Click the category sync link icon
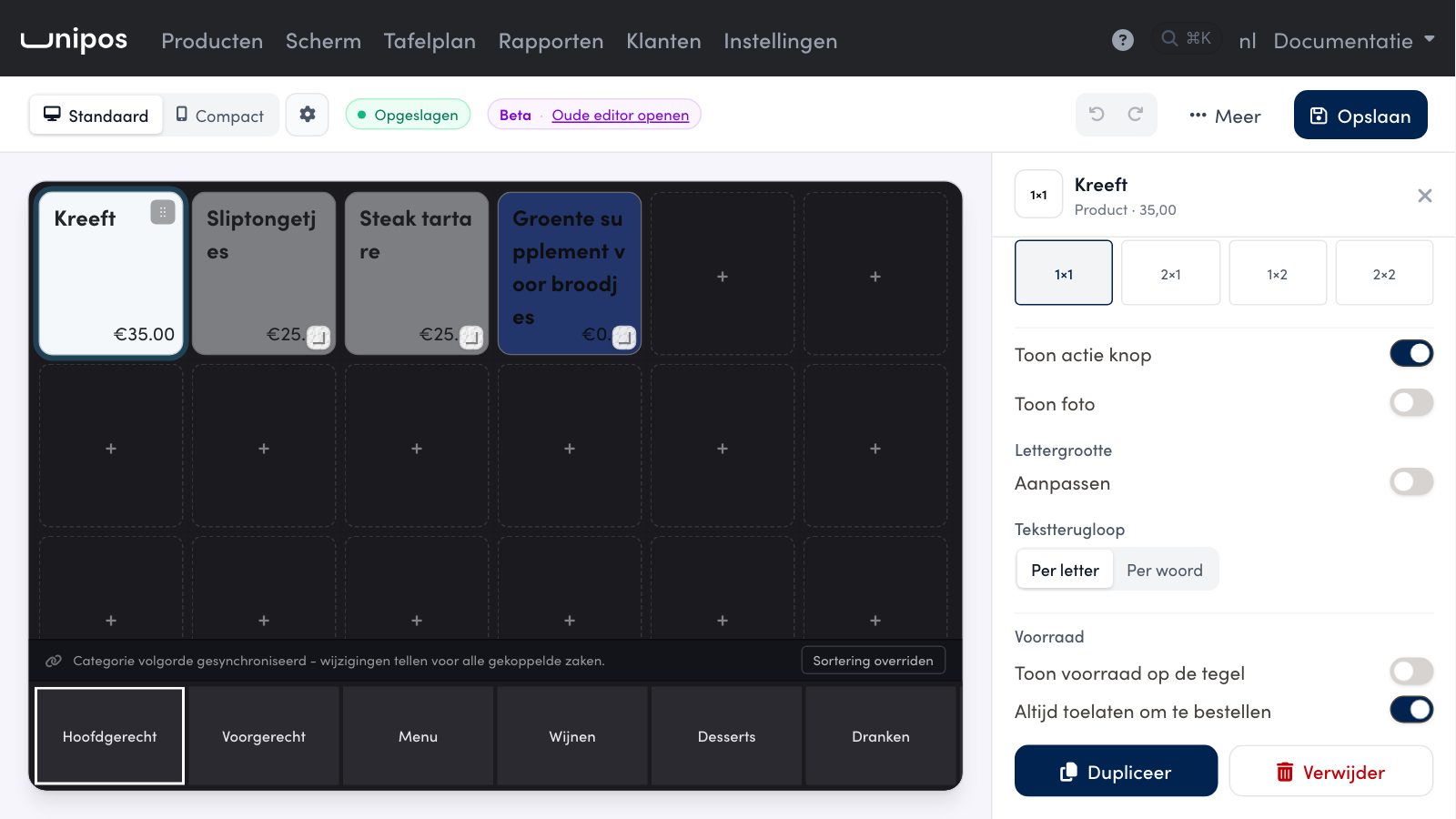 (54, 661)
